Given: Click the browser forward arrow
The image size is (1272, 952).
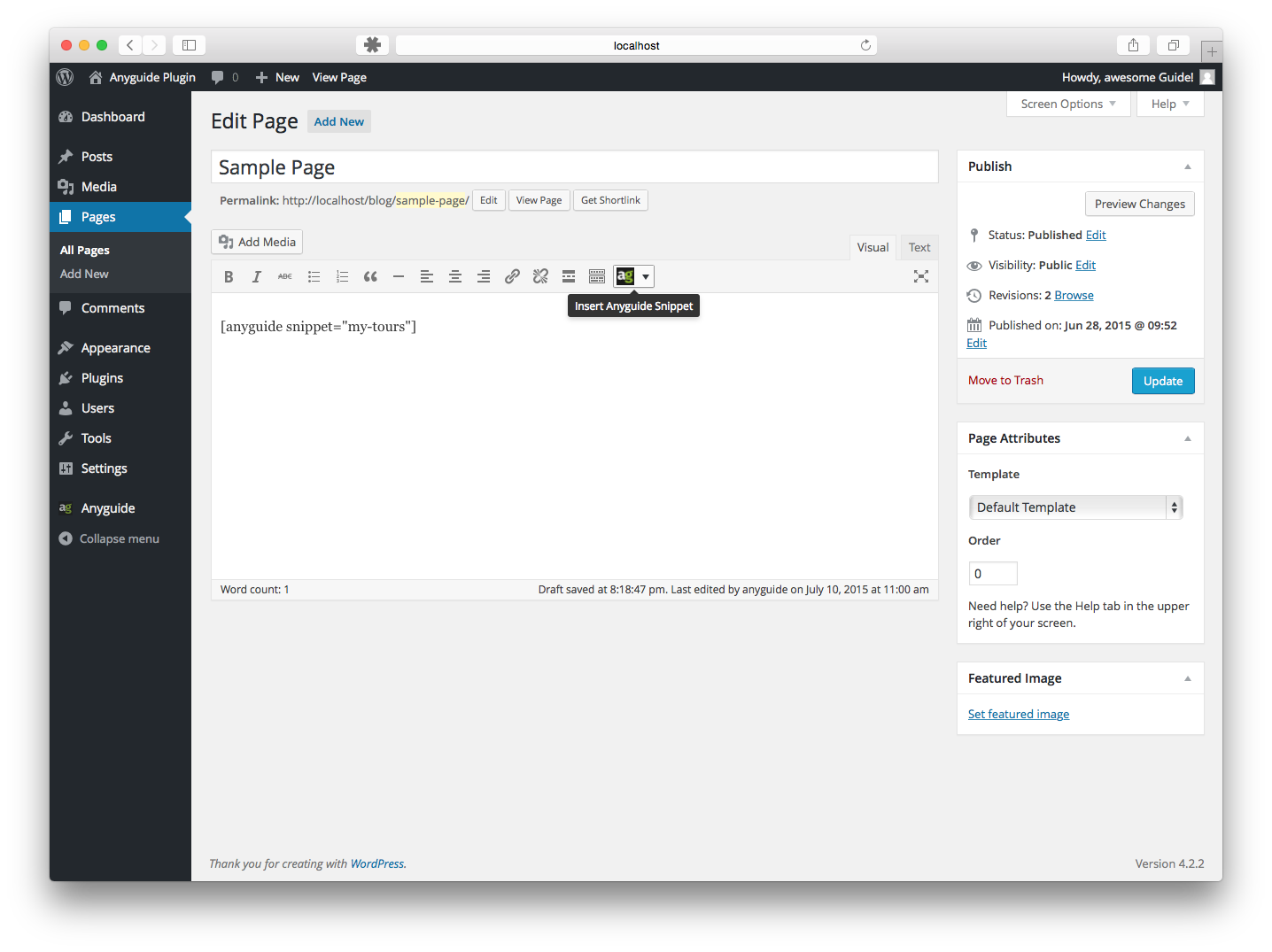Looking at the screenshot, I should point(154,45).
